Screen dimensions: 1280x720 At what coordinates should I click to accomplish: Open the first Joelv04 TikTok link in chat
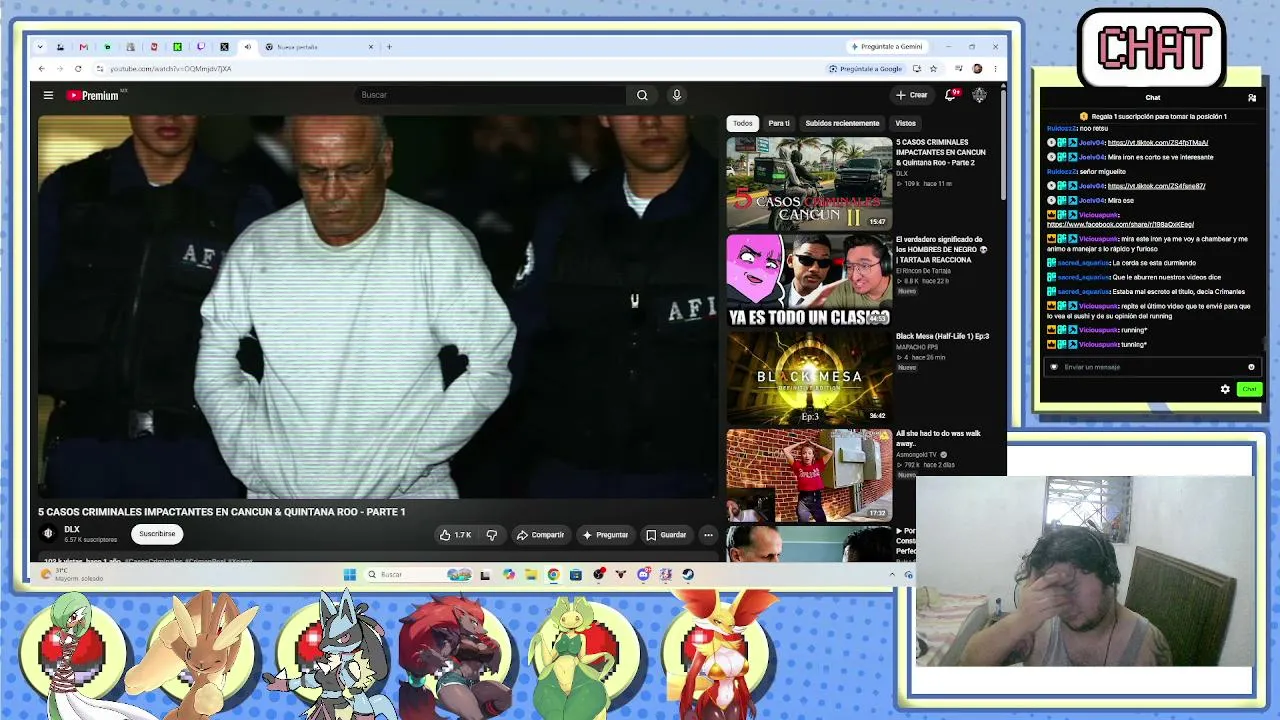[x=1158, y=143]
